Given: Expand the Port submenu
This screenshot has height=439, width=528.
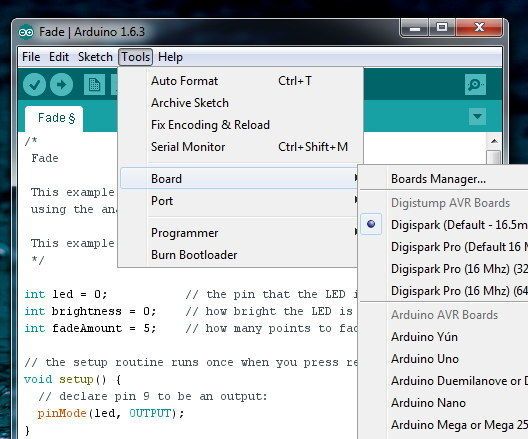Looking at the screenshot, I should pyautogui.click(x=239, y=201).
